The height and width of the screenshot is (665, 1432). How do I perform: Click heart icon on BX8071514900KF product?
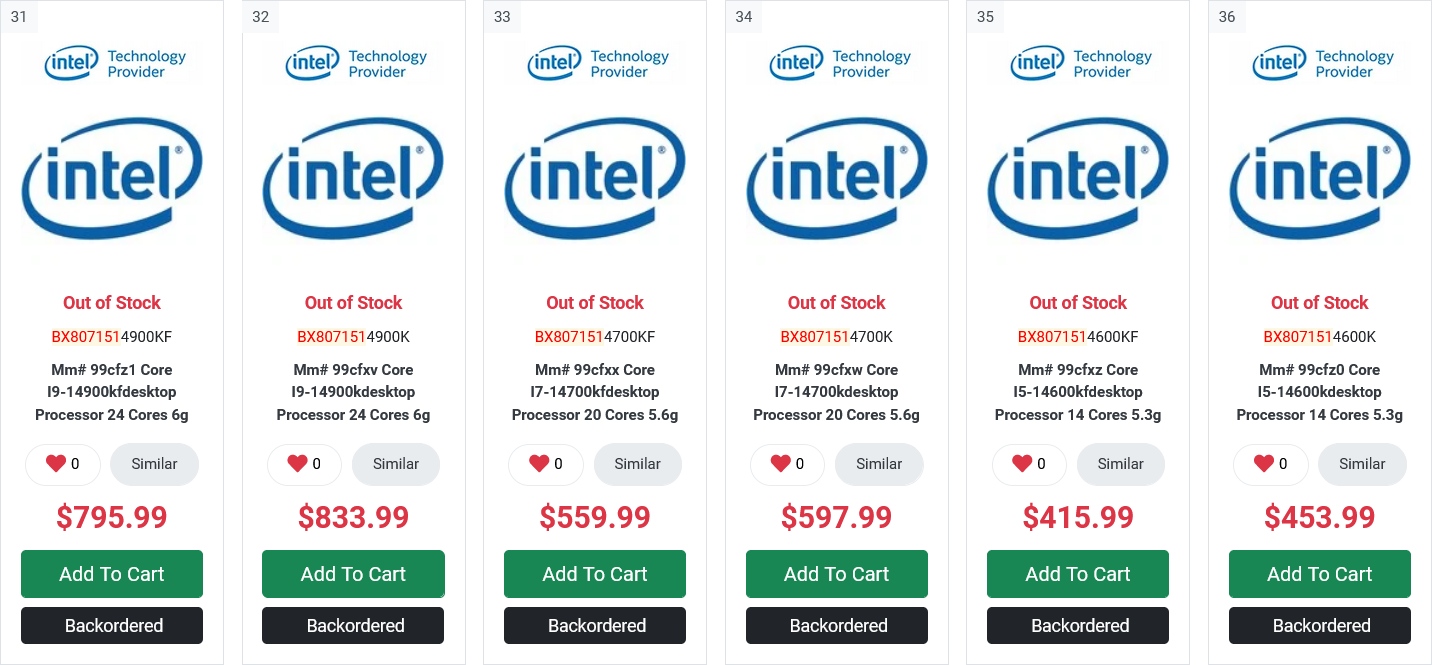pos(56,464)
